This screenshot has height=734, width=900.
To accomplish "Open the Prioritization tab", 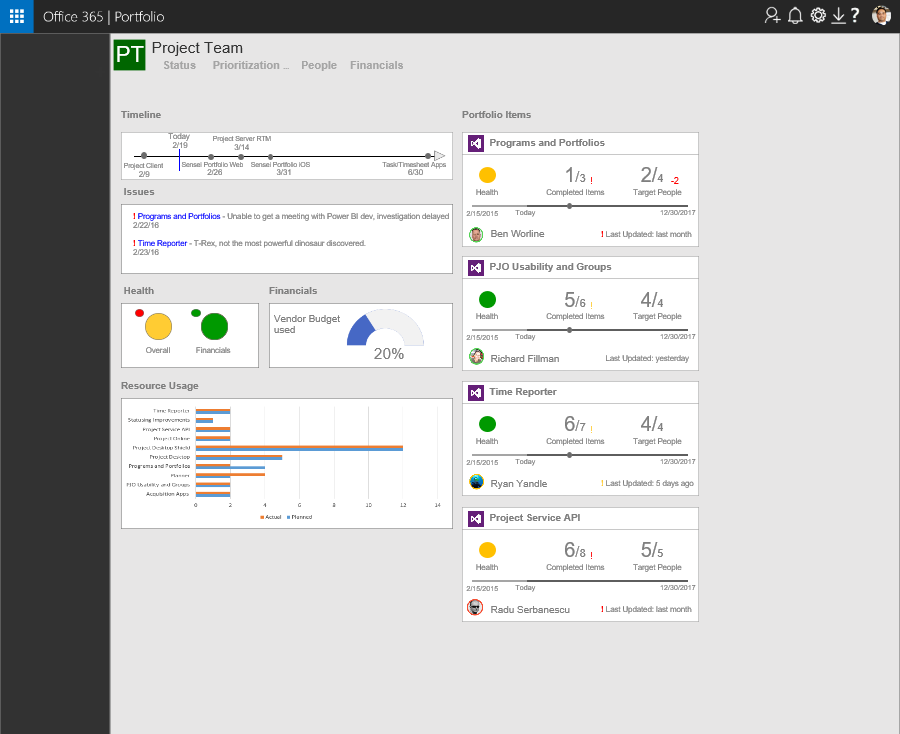I will pos(251,65).
